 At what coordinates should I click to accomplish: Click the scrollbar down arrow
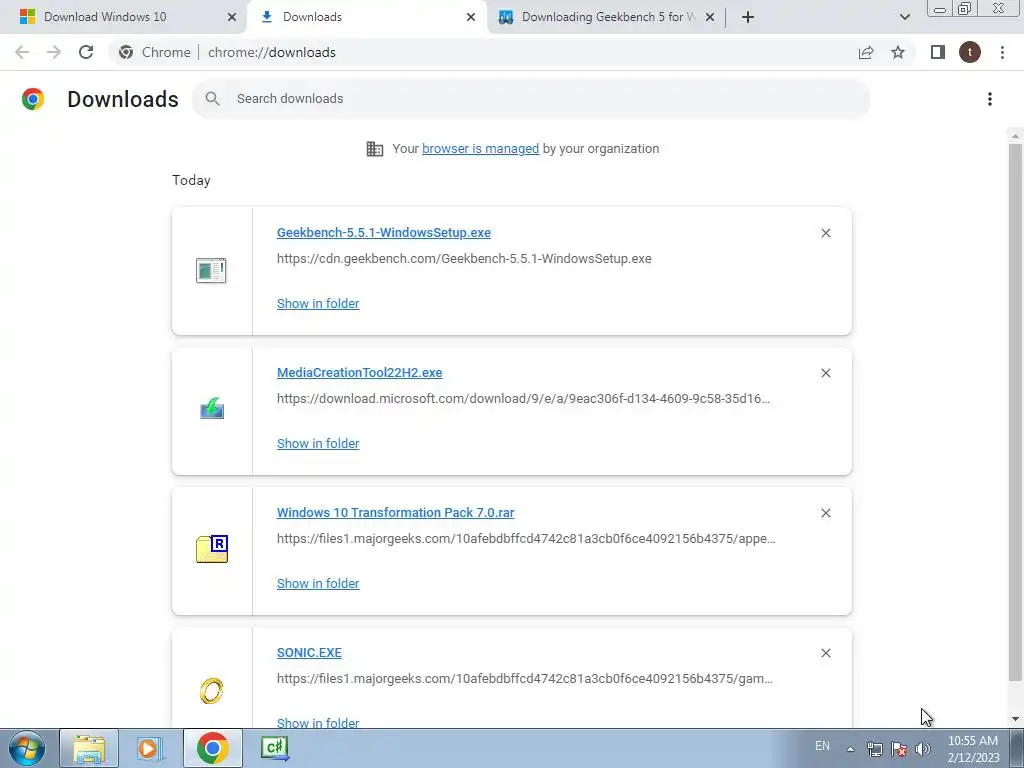coord(1015,719)
